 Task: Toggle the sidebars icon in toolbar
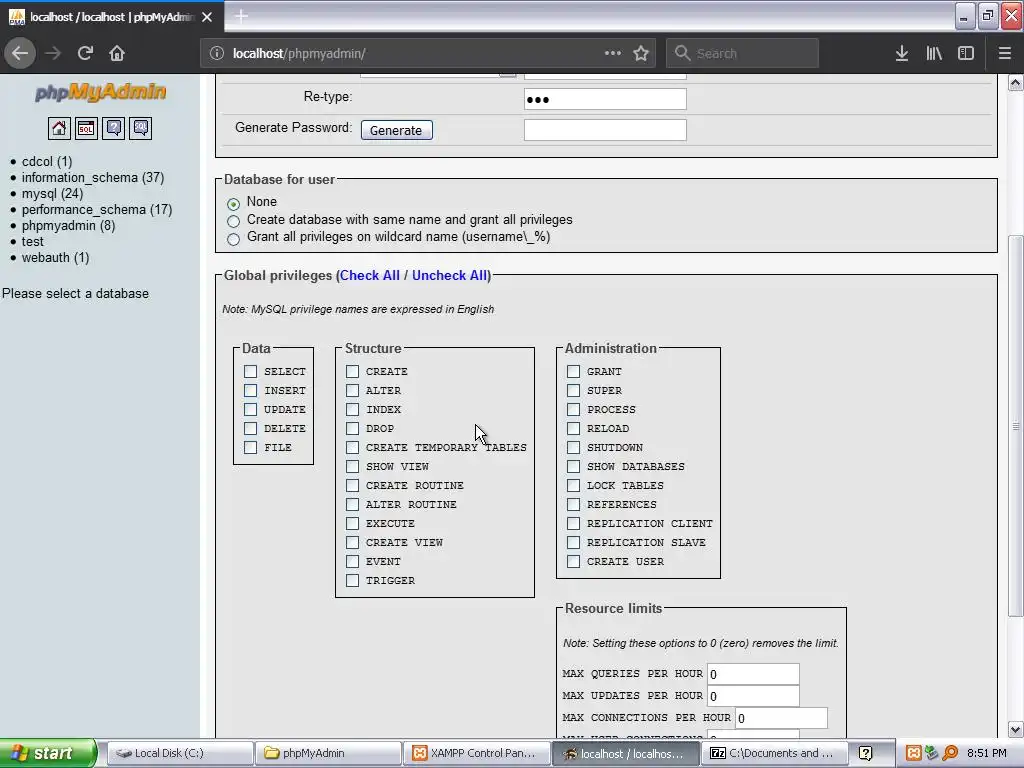pyautogui.click(x=966, y=53)
